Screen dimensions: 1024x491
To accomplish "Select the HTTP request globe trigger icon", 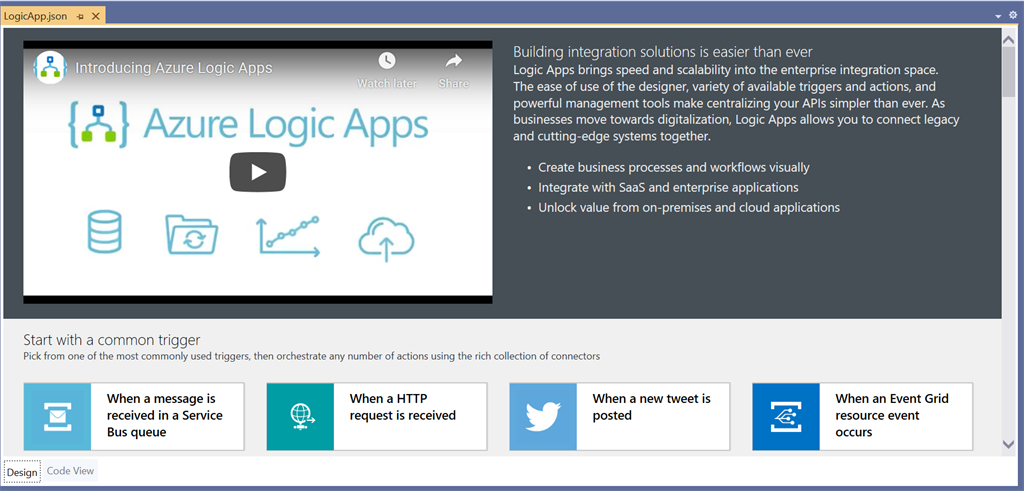I will point(300,417).
